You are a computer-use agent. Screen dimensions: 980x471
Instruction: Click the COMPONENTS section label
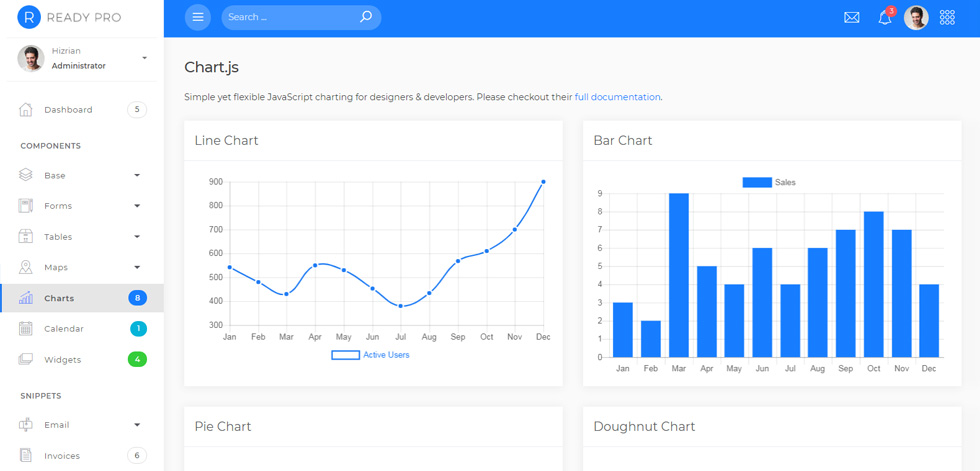[x=51, y=146]
